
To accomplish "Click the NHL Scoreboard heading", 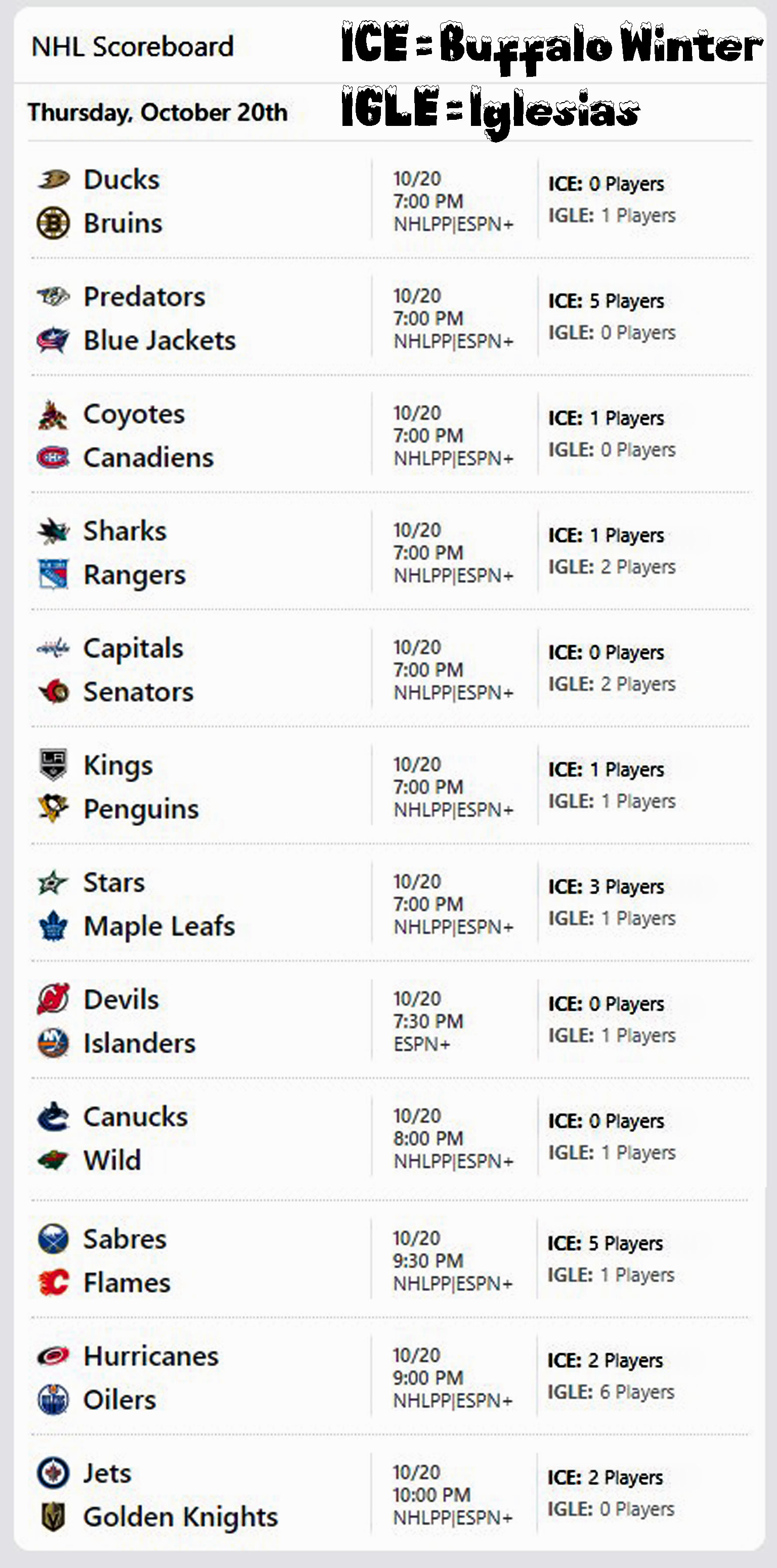I will tap(133, 47).
